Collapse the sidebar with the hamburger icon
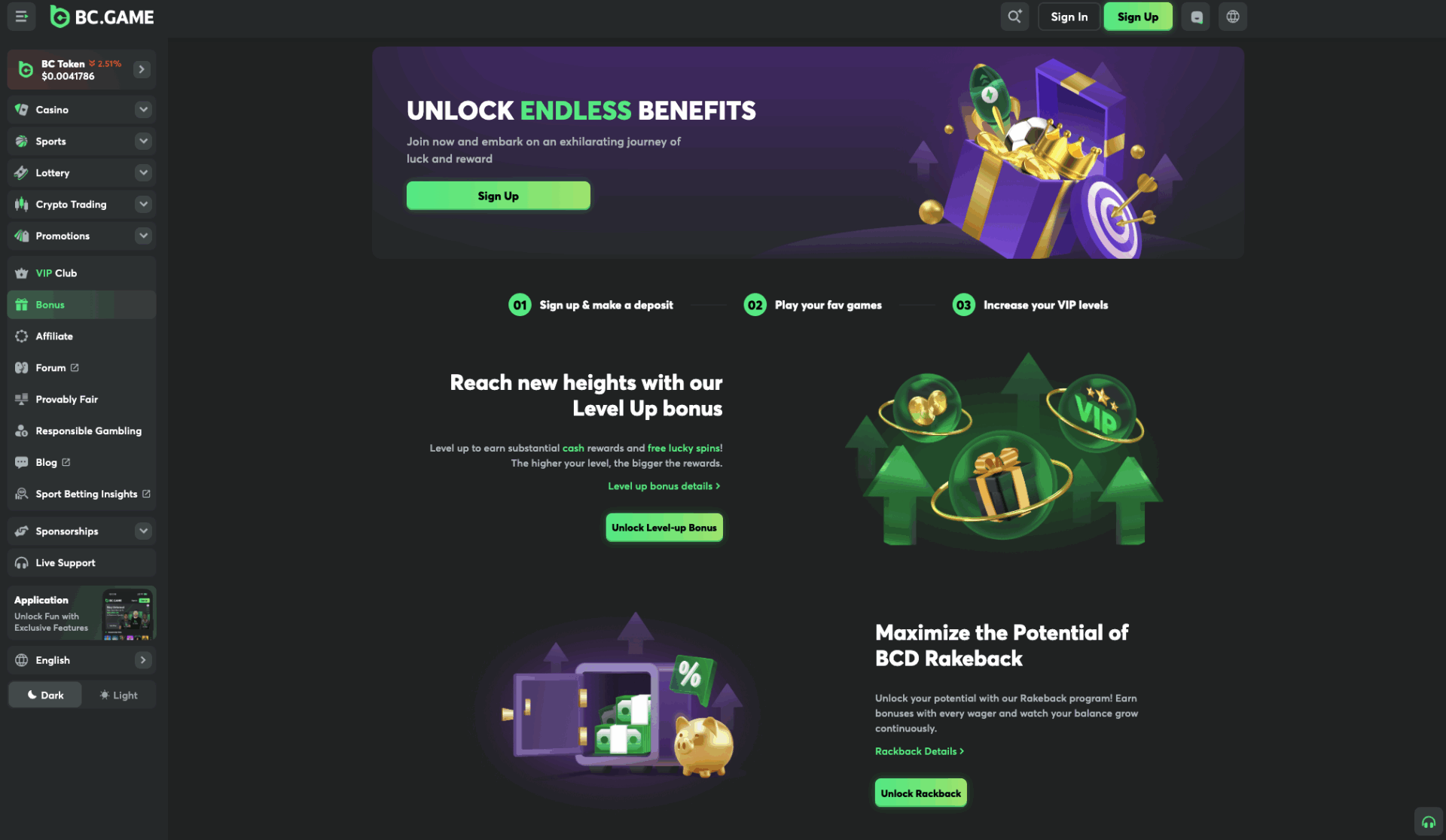Image resolution: width=1446 pixels, height=840 pixels. click(21, 17)
